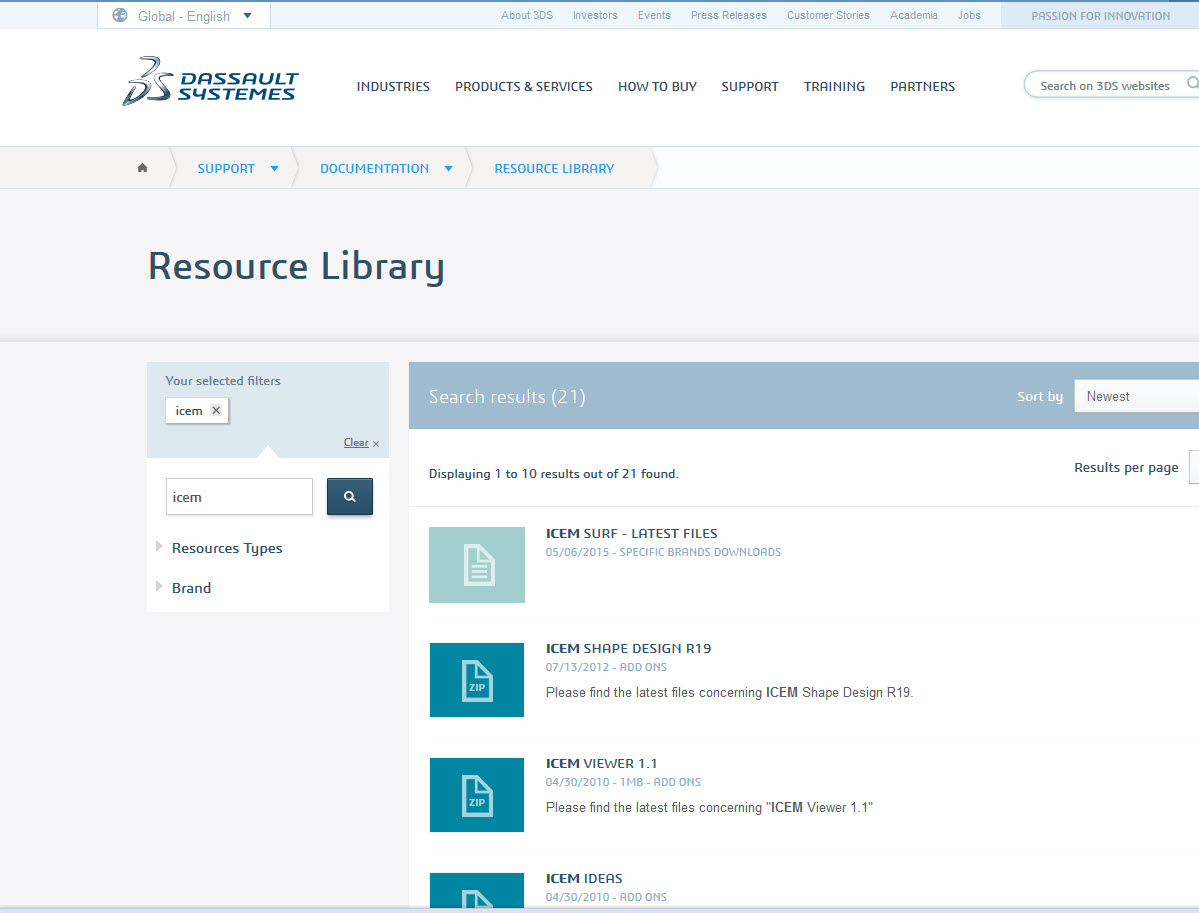This screenshot has height=913, width=1199.
Task: Focus the icem filter search field
Action: coord(239,497)
